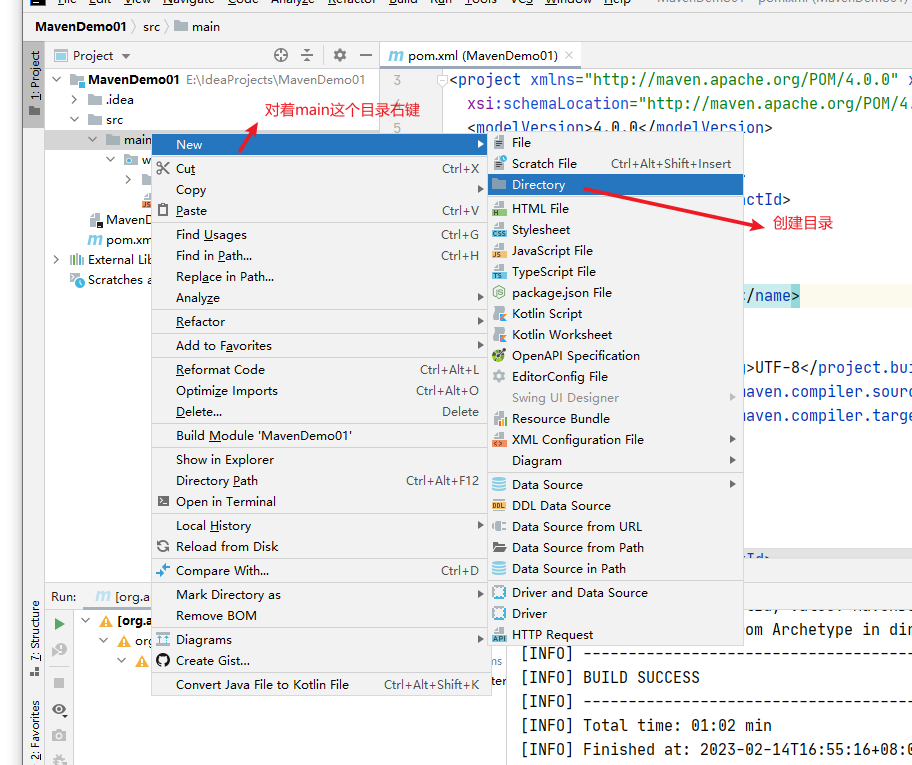Click the collapse all icon in Project panel
This screenshot has width=912, height=765.
tap(307, 55)
